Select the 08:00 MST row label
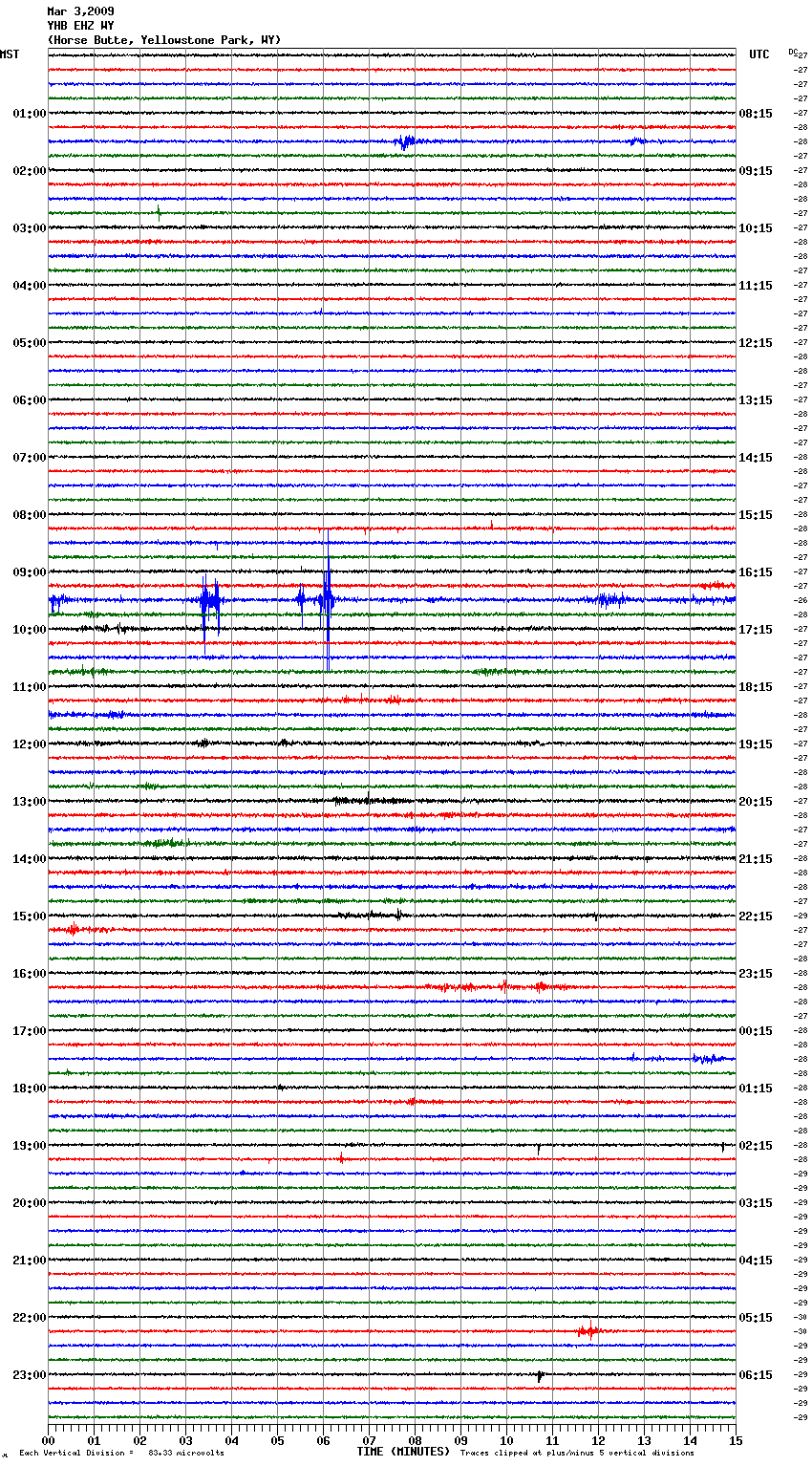 pyautogui.click(x=30, y=515)
